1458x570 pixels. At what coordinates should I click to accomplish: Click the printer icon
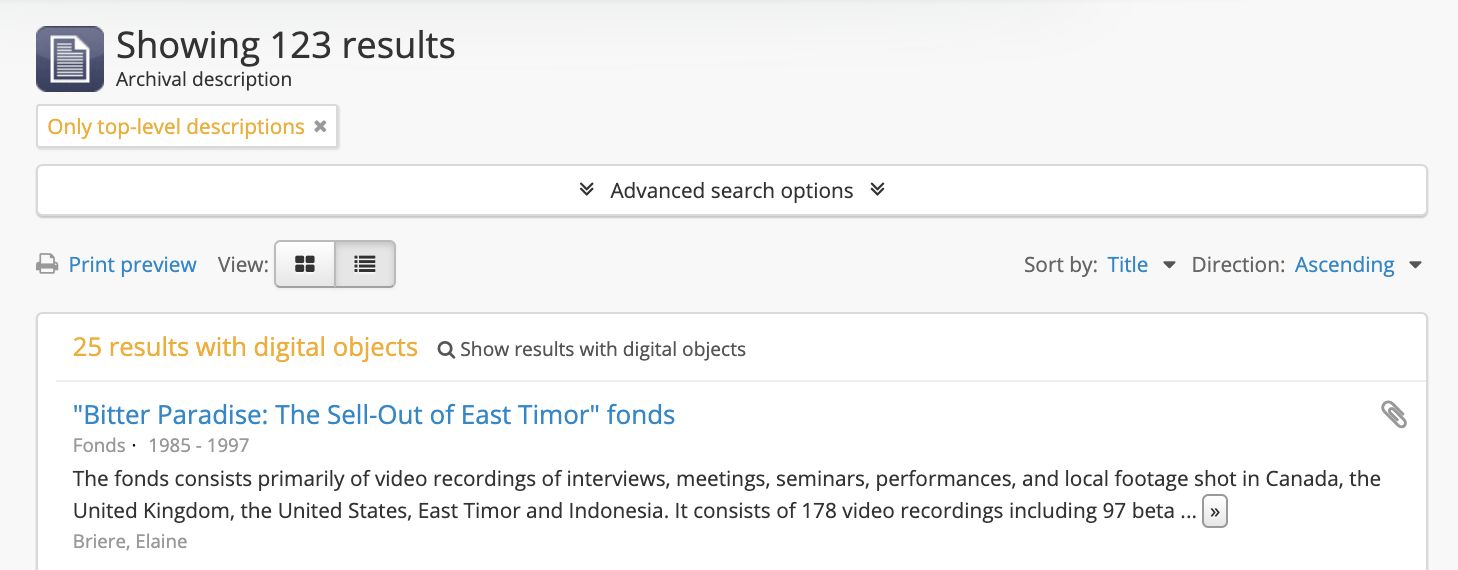pyautogui.click(x=47, y=265)
